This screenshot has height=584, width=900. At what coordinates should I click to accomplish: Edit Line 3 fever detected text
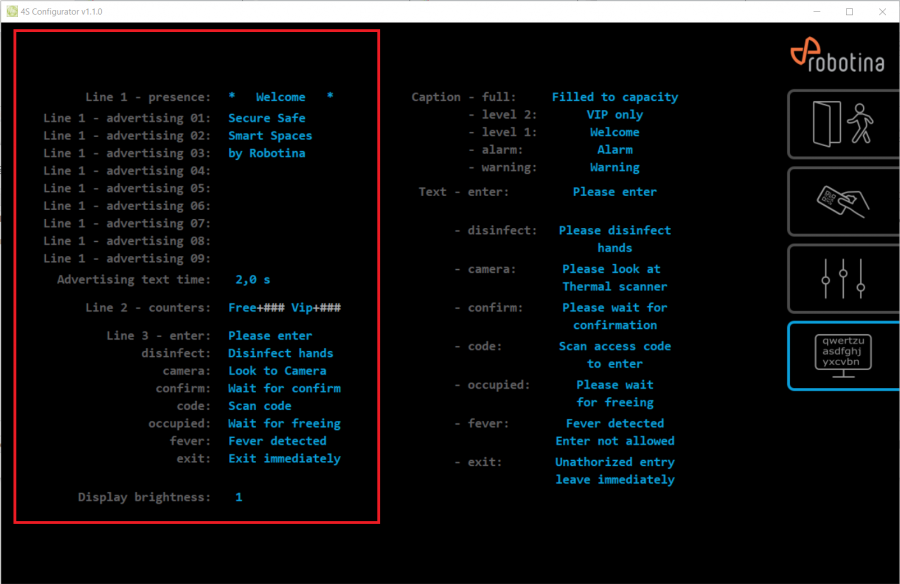pyautogui.click(x=277, y=441)
